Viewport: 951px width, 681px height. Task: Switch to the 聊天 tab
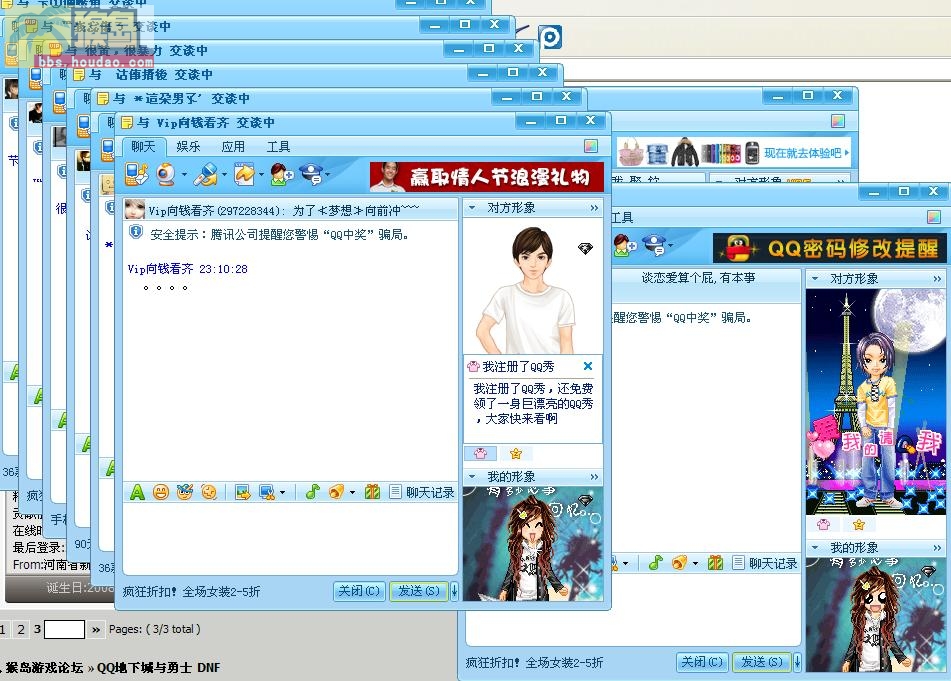(x=143, y=147)
